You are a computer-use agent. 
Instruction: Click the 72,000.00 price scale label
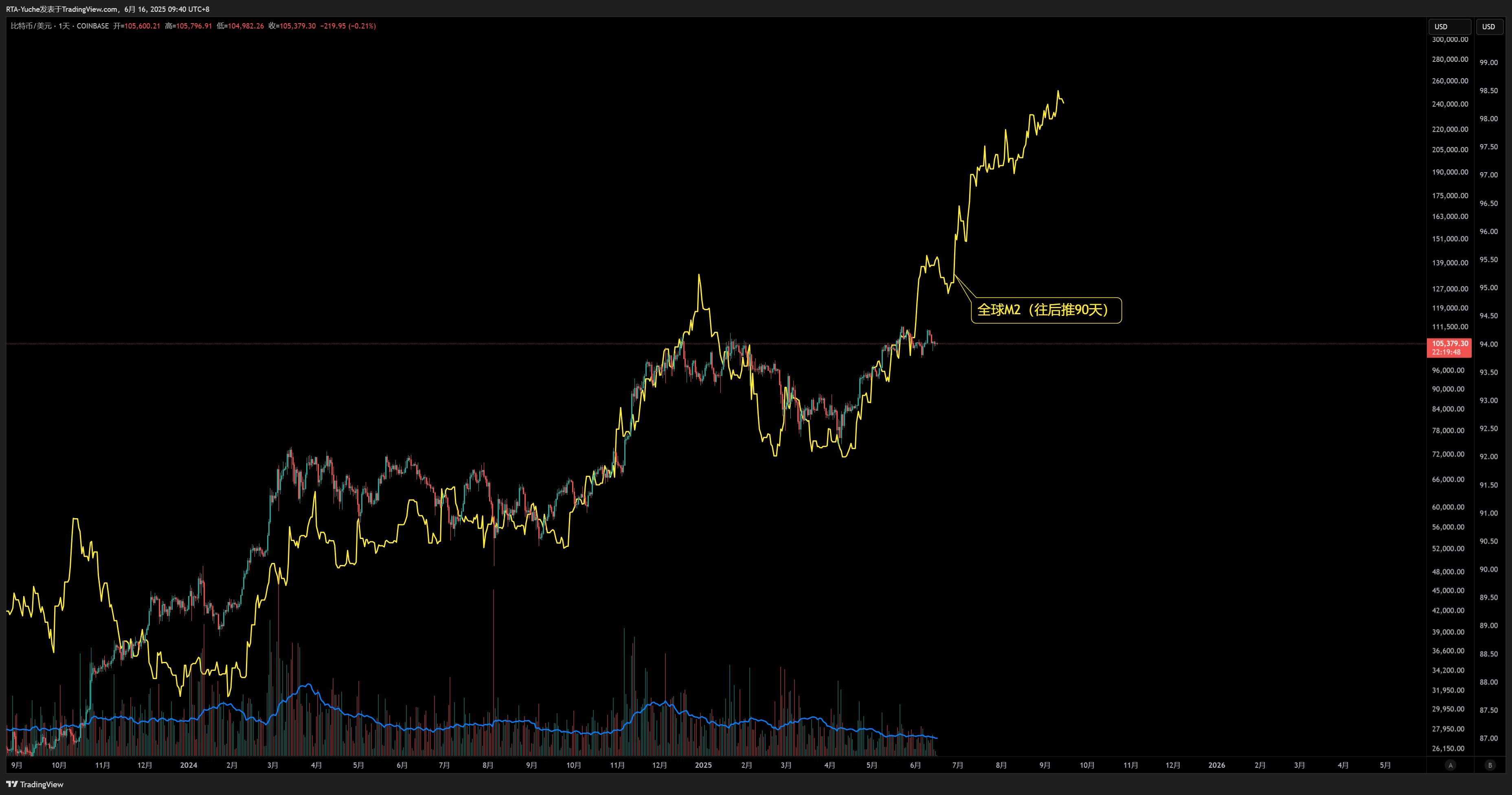coord(1448,454)
